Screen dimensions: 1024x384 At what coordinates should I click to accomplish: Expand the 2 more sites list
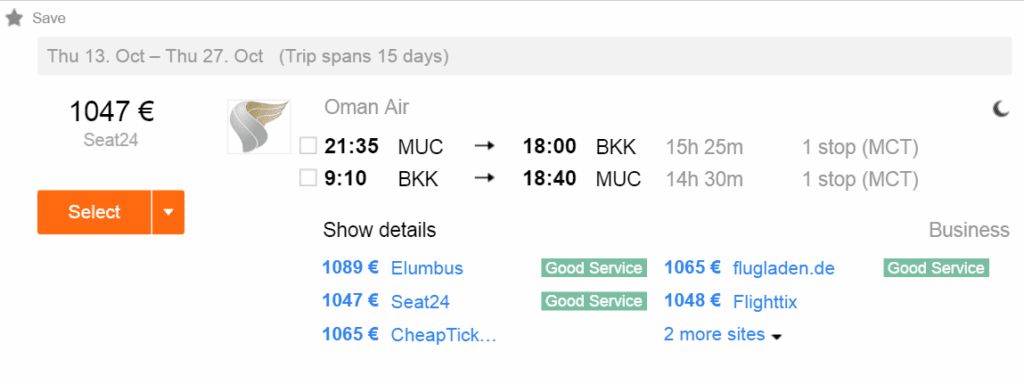[723, 334]
